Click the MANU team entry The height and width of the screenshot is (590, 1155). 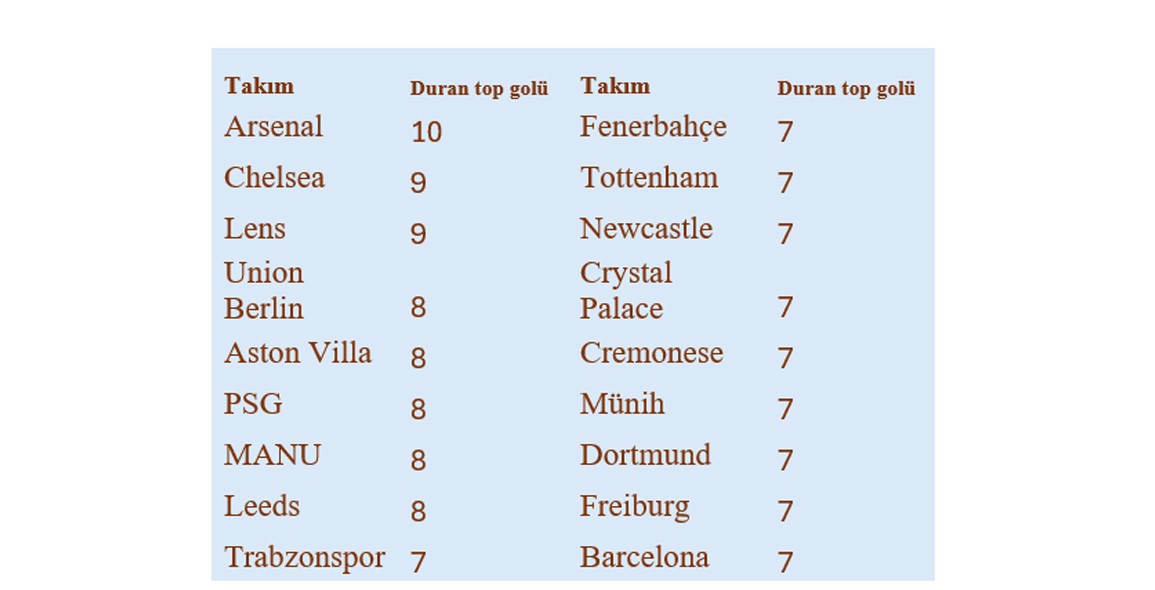pos(272,455)
